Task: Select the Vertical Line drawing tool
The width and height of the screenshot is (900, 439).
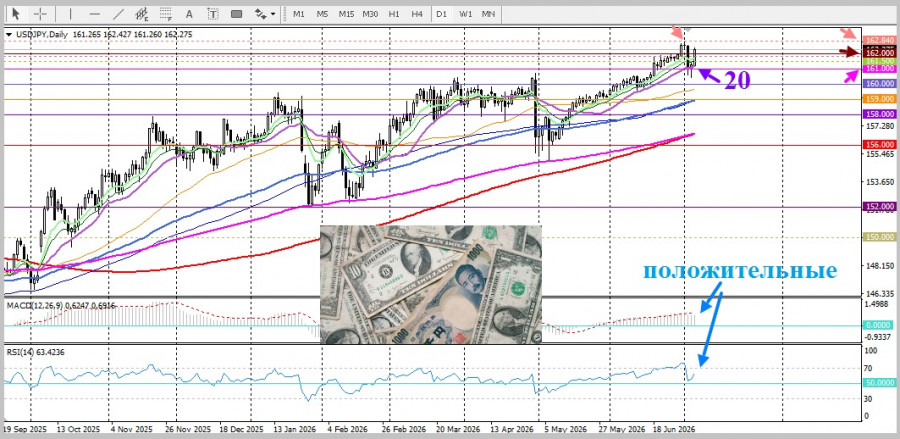Action: click(70, 14)
